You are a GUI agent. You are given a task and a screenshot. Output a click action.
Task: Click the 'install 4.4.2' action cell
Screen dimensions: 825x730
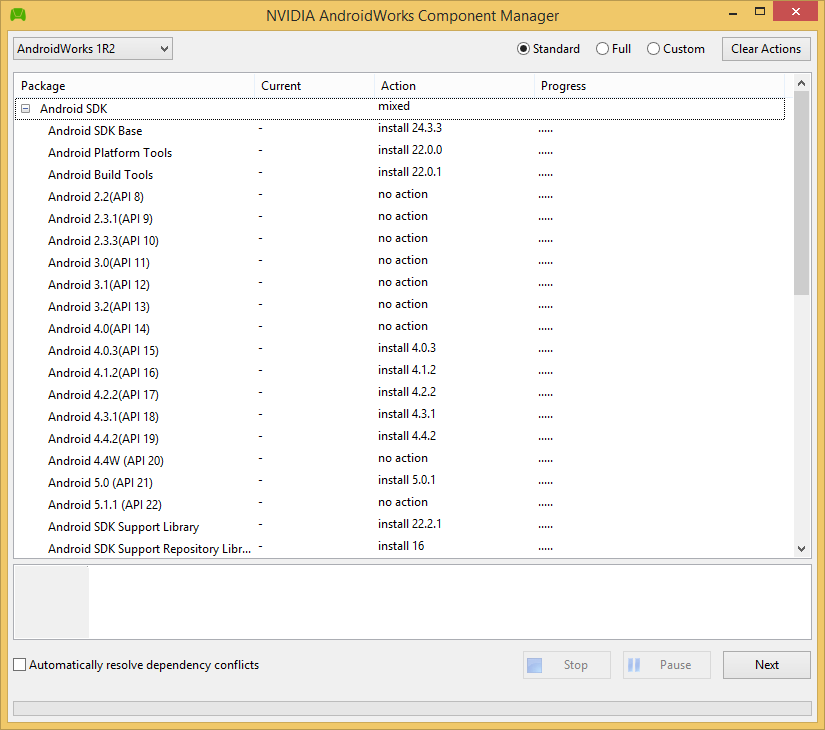[x=407, y=436]
